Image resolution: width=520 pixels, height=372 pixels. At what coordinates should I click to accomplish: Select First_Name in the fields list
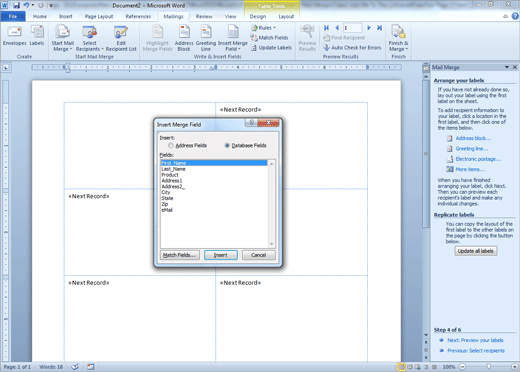point(214,163)
